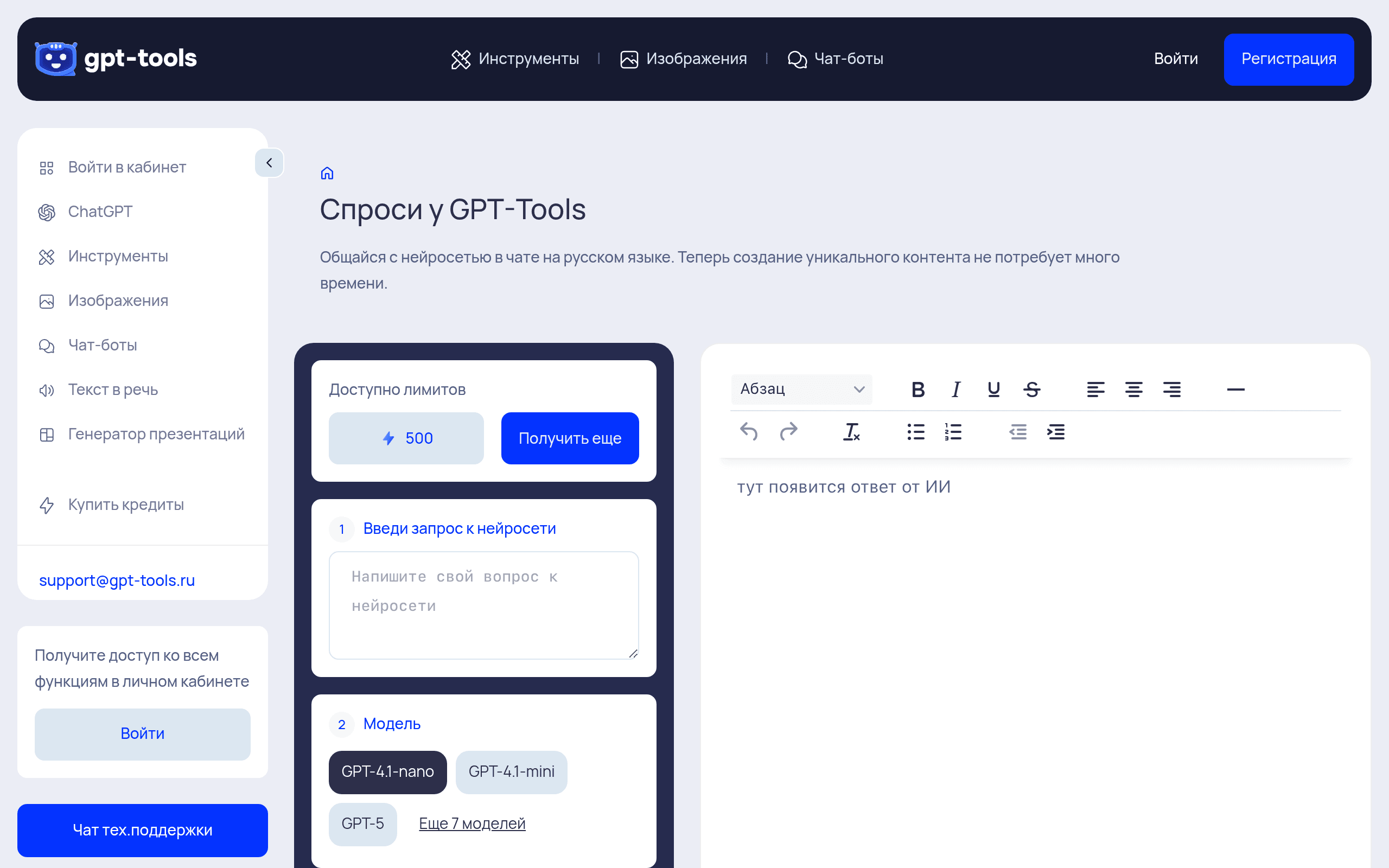Screen dimensions: 1389x868
Task: Open Чат тех.поддержки
Action: 142,830
